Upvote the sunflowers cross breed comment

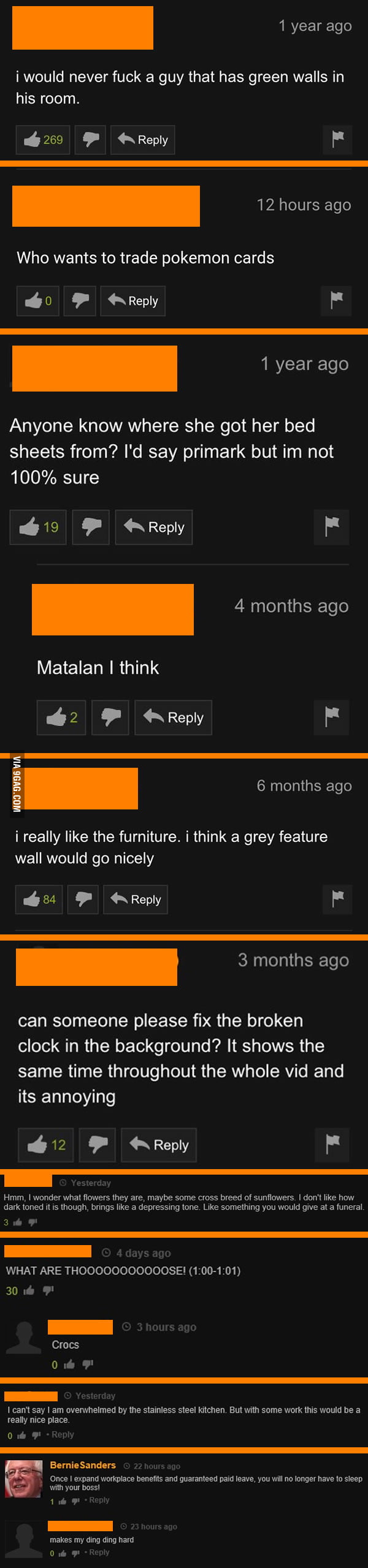tap(17, 1222)
